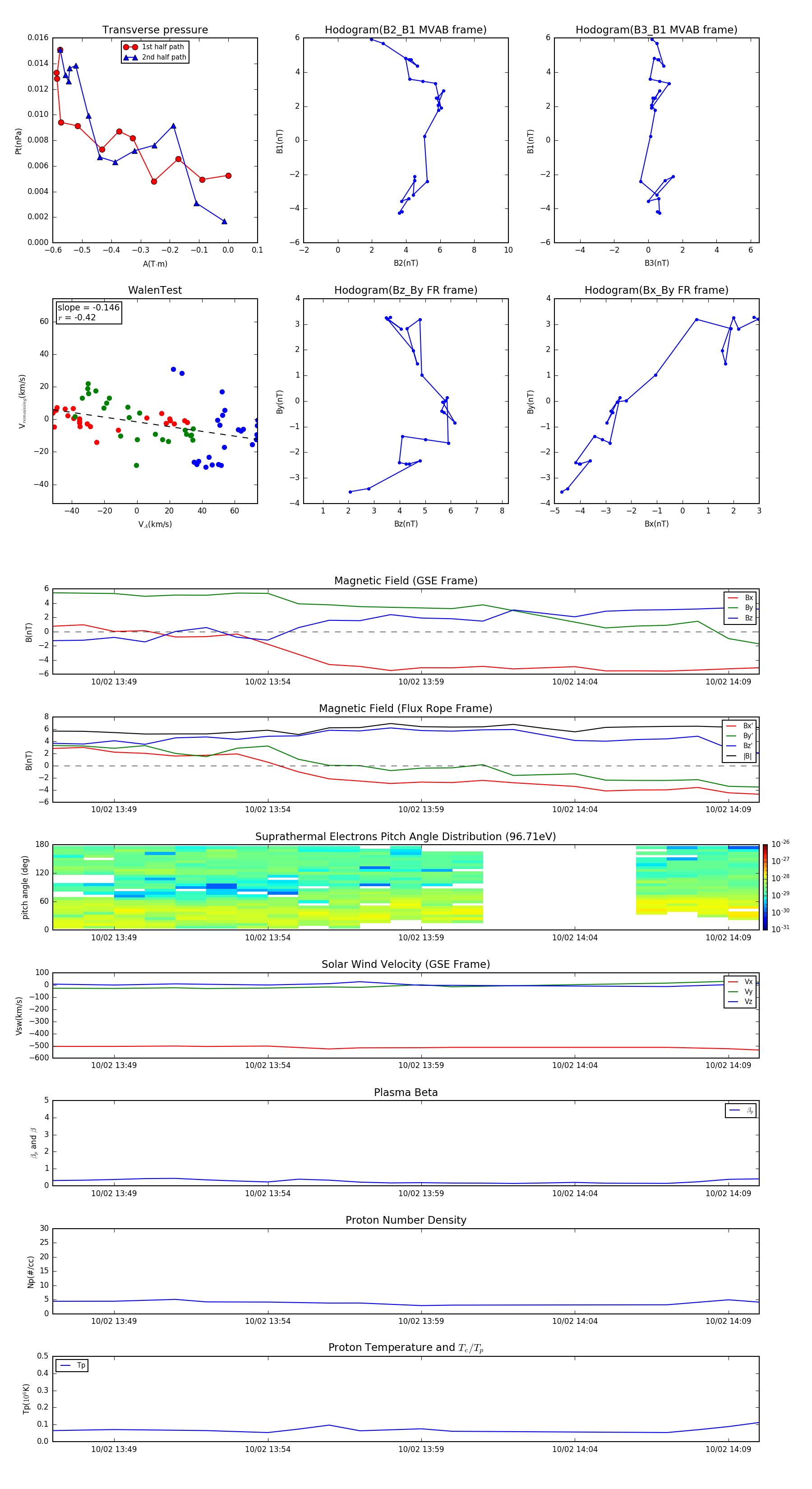
Task: Click the "Bx(nT)" x-axis label
Action: point(656,524)
